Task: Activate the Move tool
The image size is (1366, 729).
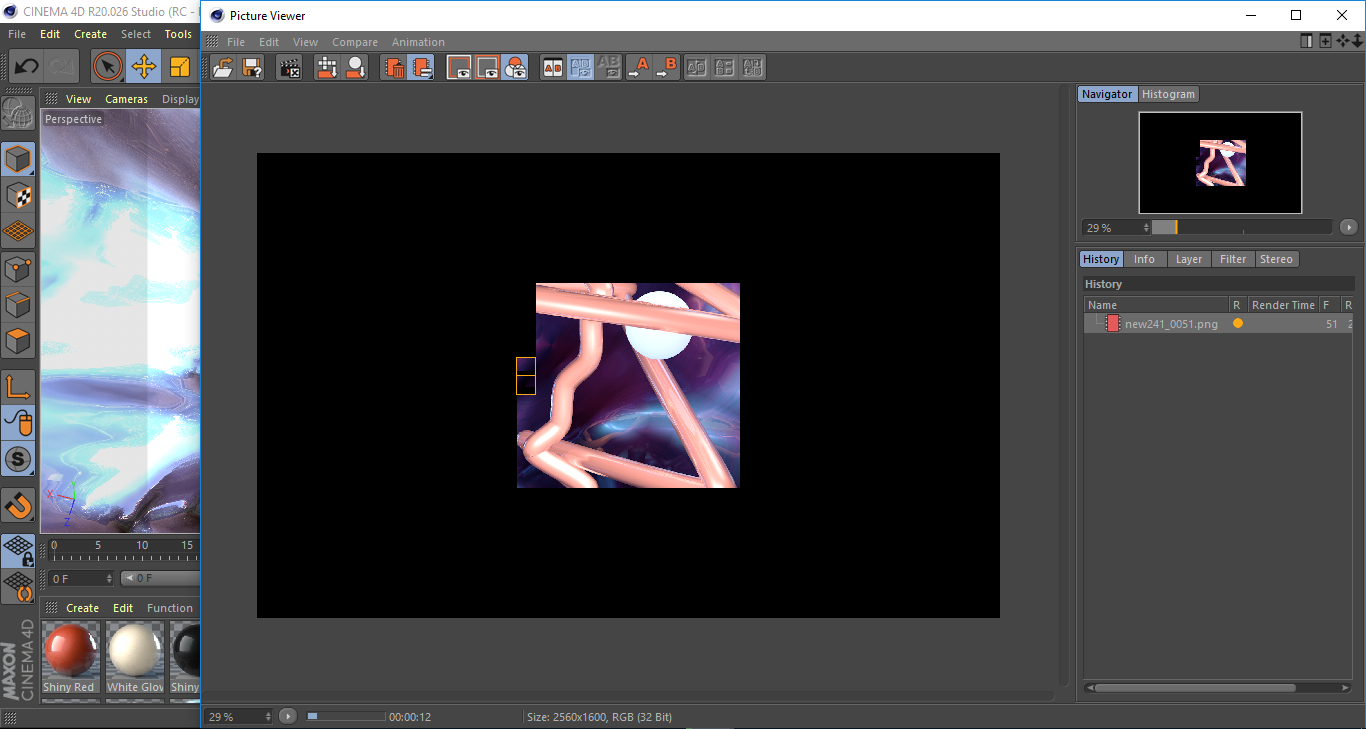Action: [144, 67]
